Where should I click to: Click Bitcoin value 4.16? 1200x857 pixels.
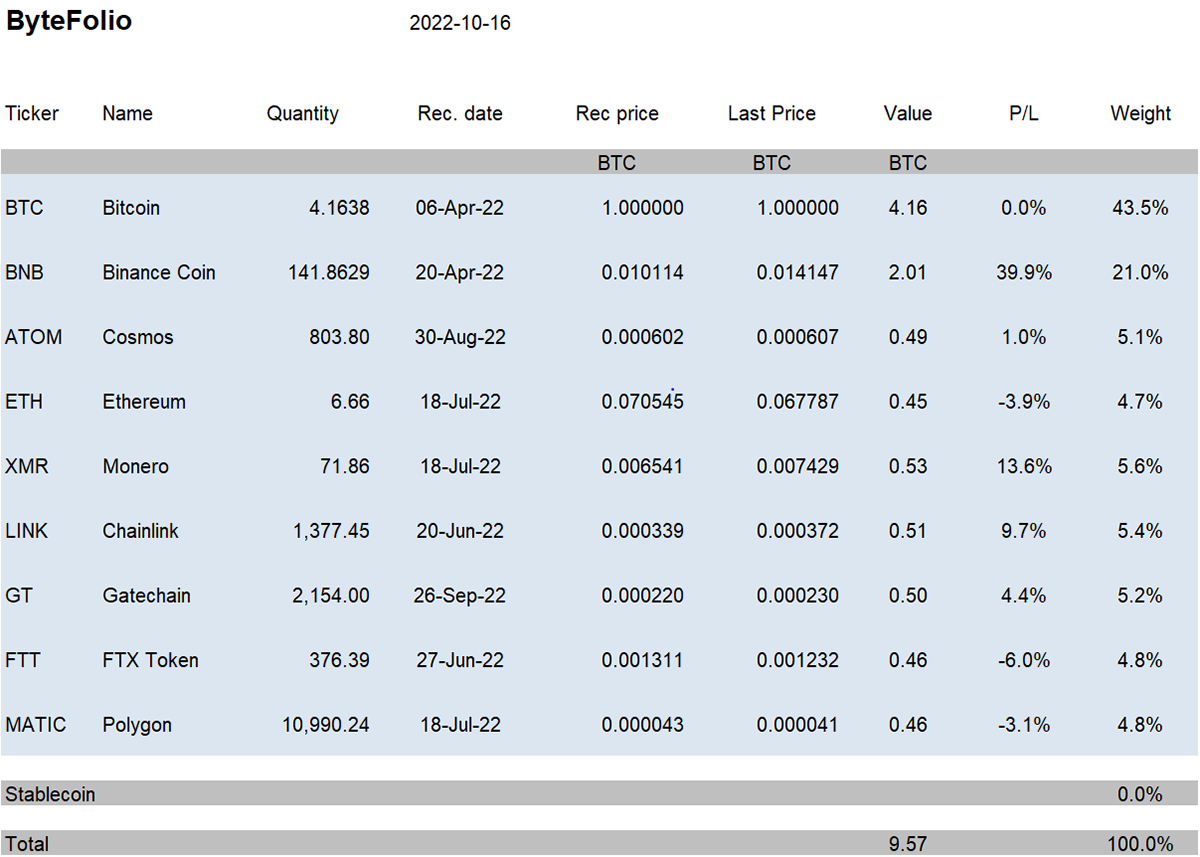tap(908, 208)
